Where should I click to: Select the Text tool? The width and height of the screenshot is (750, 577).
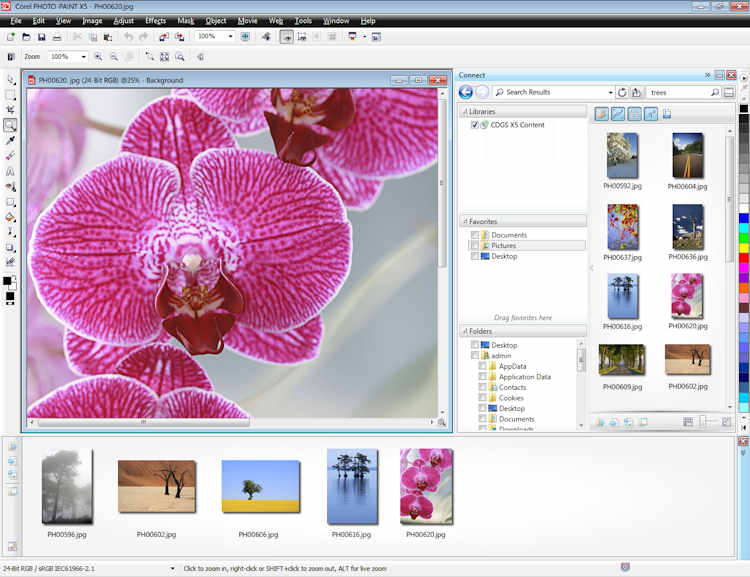[x=10, y=171]
